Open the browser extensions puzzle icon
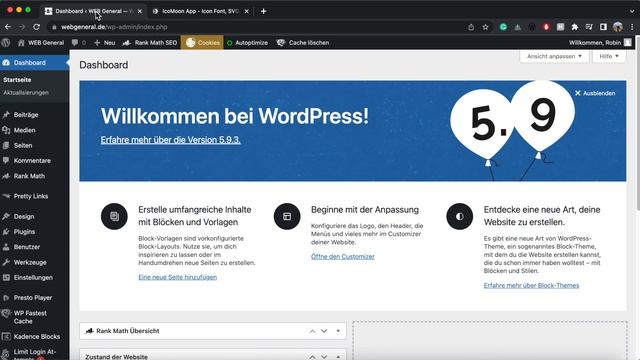The image size is (640, 360). pyautogui.click(x=575, y=27)
